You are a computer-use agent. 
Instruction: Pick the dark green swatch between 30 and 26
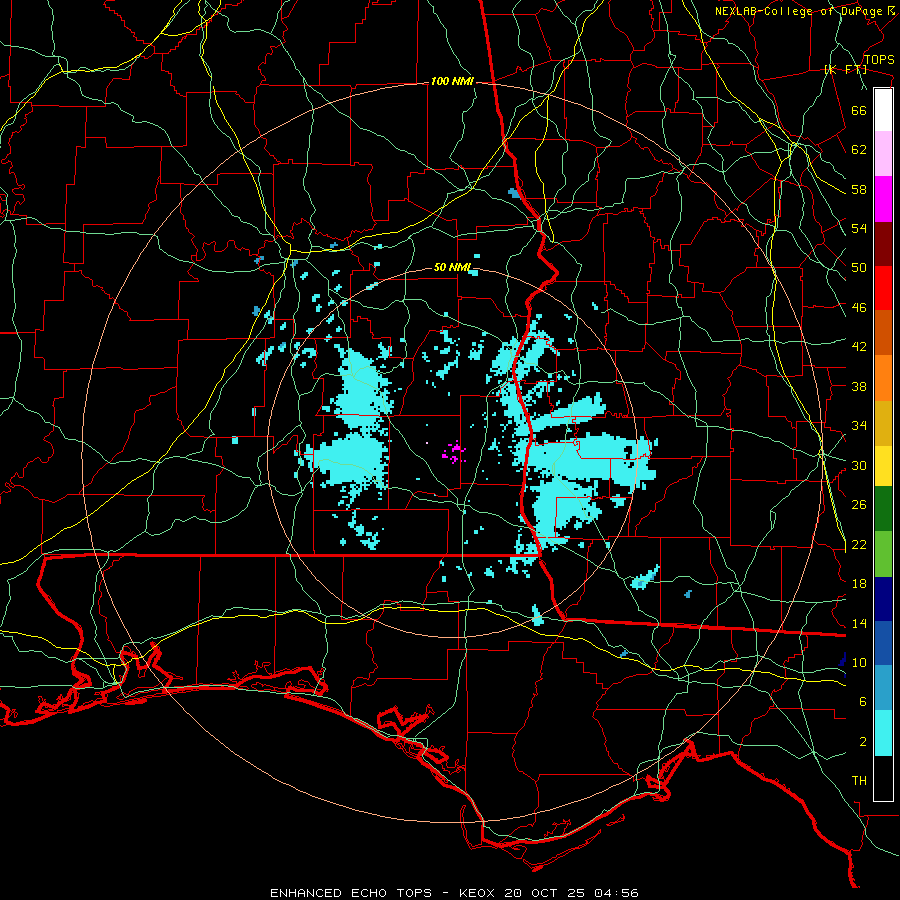click(883, 509)
